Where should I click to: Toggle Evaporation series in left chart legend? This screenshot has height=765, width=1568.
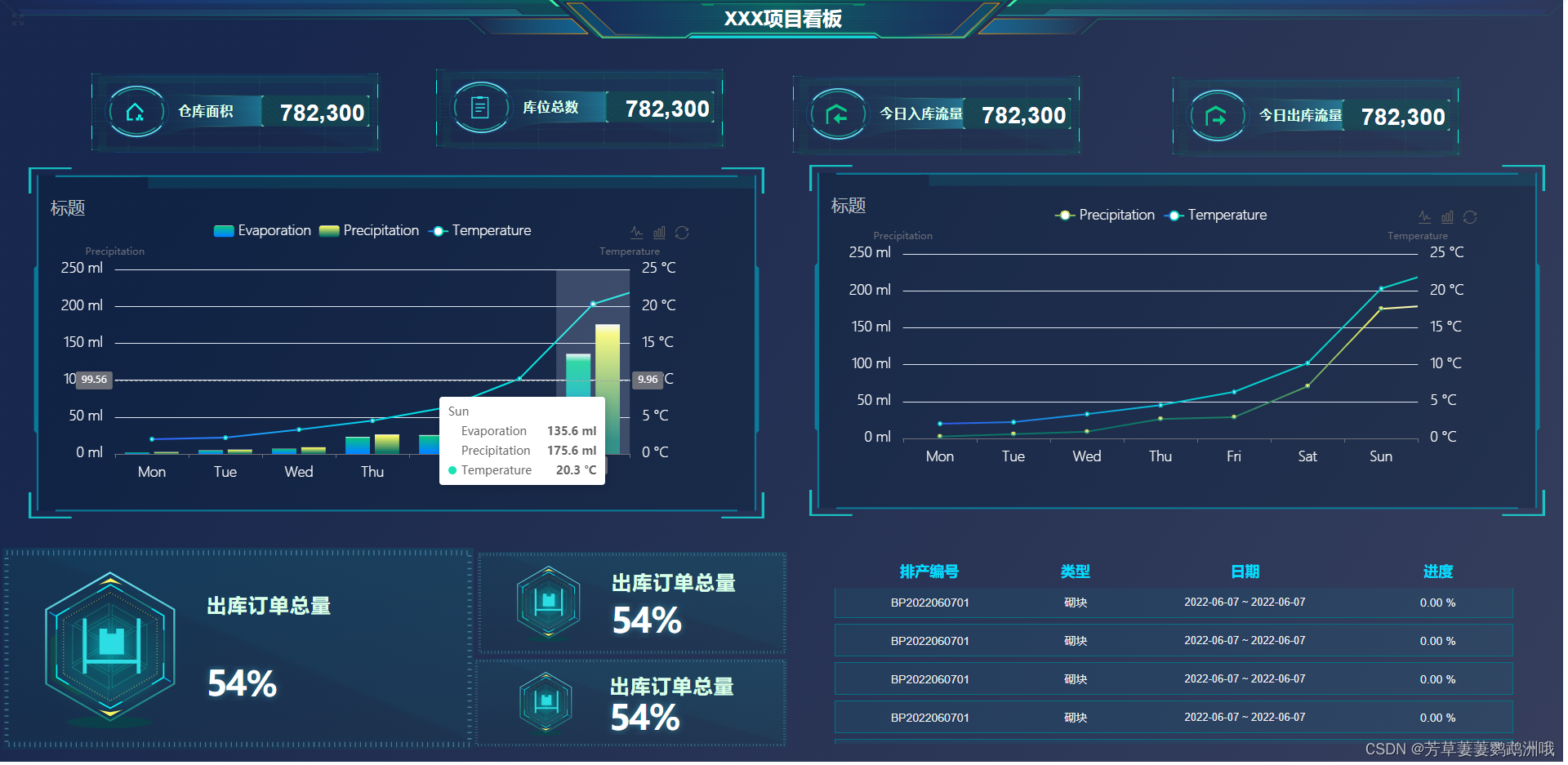[x=262, y=231]
